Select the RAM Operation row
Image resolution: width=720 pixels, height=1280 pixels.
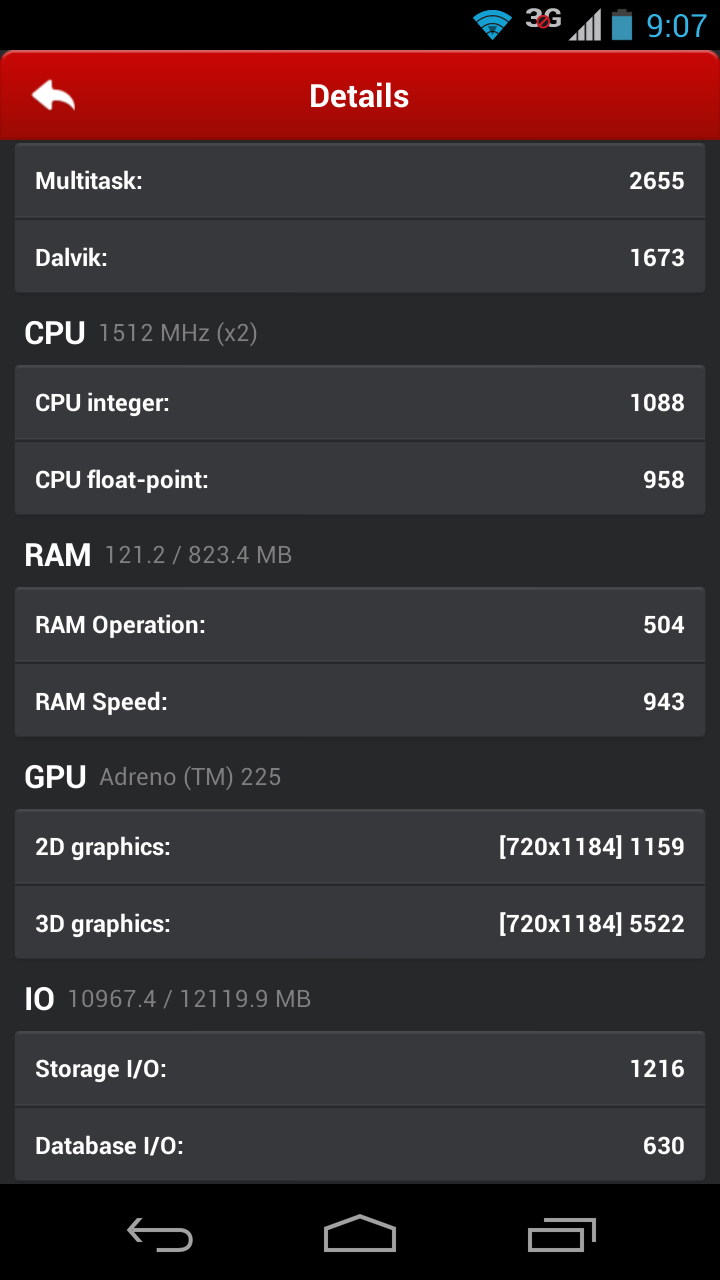360,625
